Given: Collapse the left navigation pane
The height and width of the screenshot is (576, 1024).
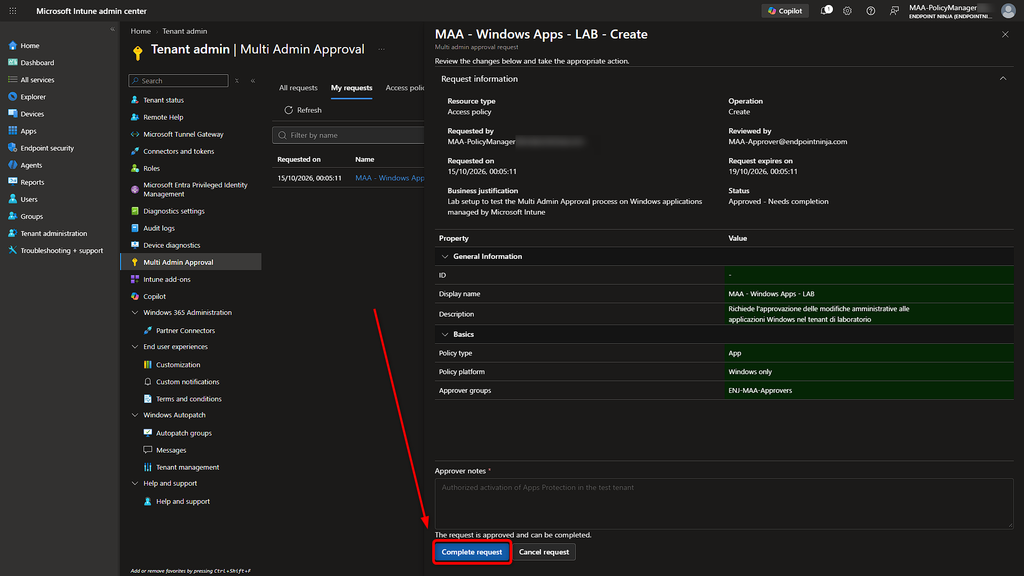Looking at the screenshot, I should [x=112, y=29].
